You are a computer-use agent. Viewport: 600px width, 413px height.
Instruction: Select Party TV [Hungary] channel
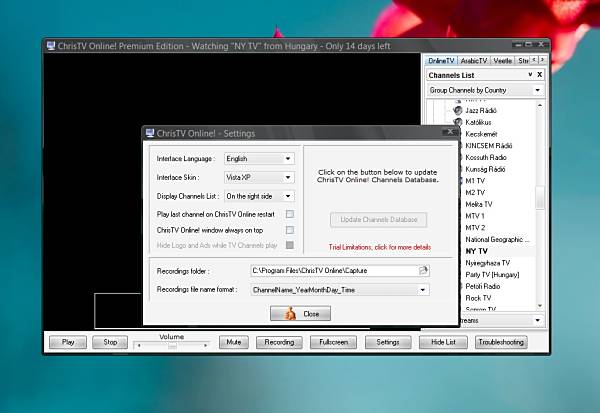(x=492, y=275)
